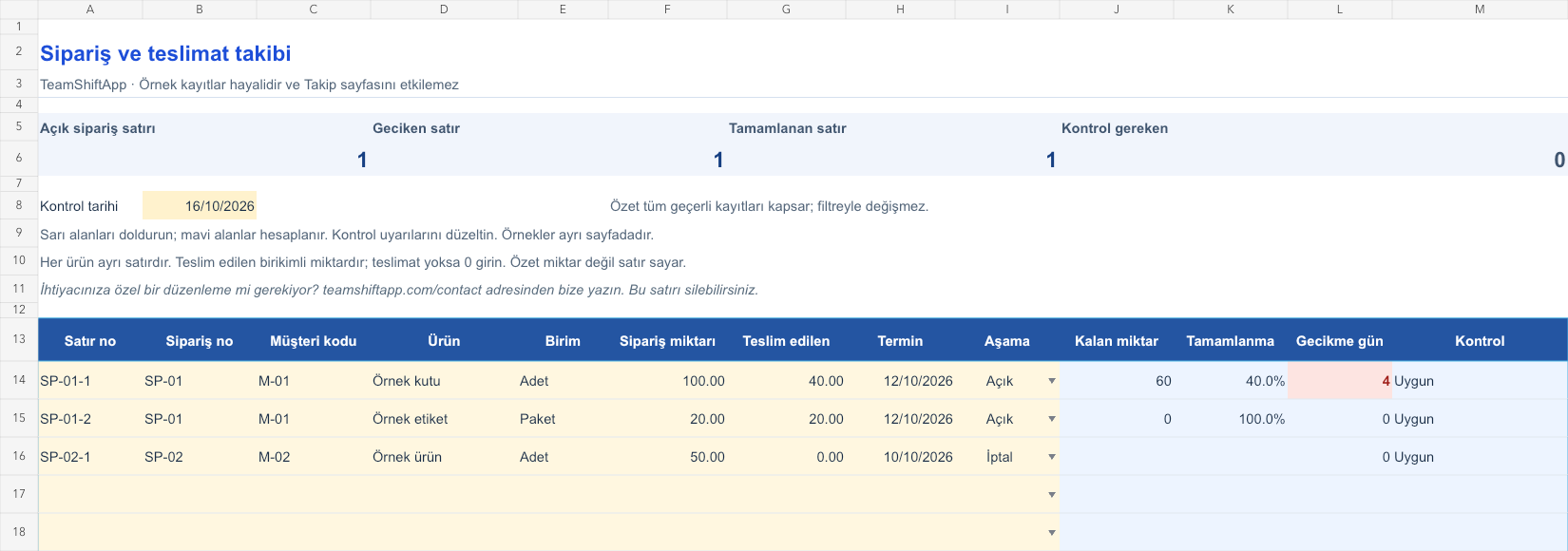Click product cell "Örnek etiket"
This screenshot has height=551, width=1568.
coord(444,419)
